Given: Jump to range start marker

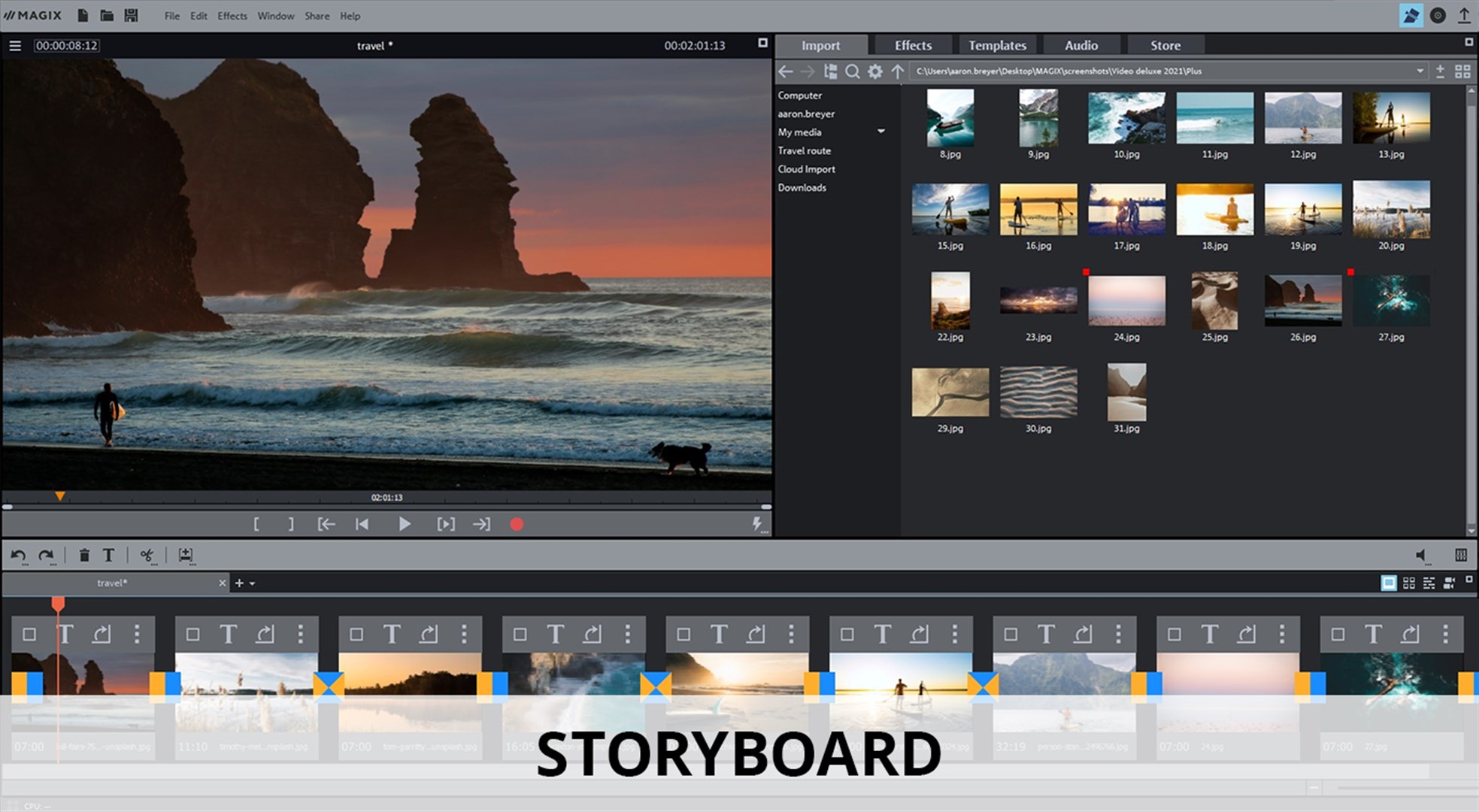Looking at the screenshot, I should (x=326, y=524).
